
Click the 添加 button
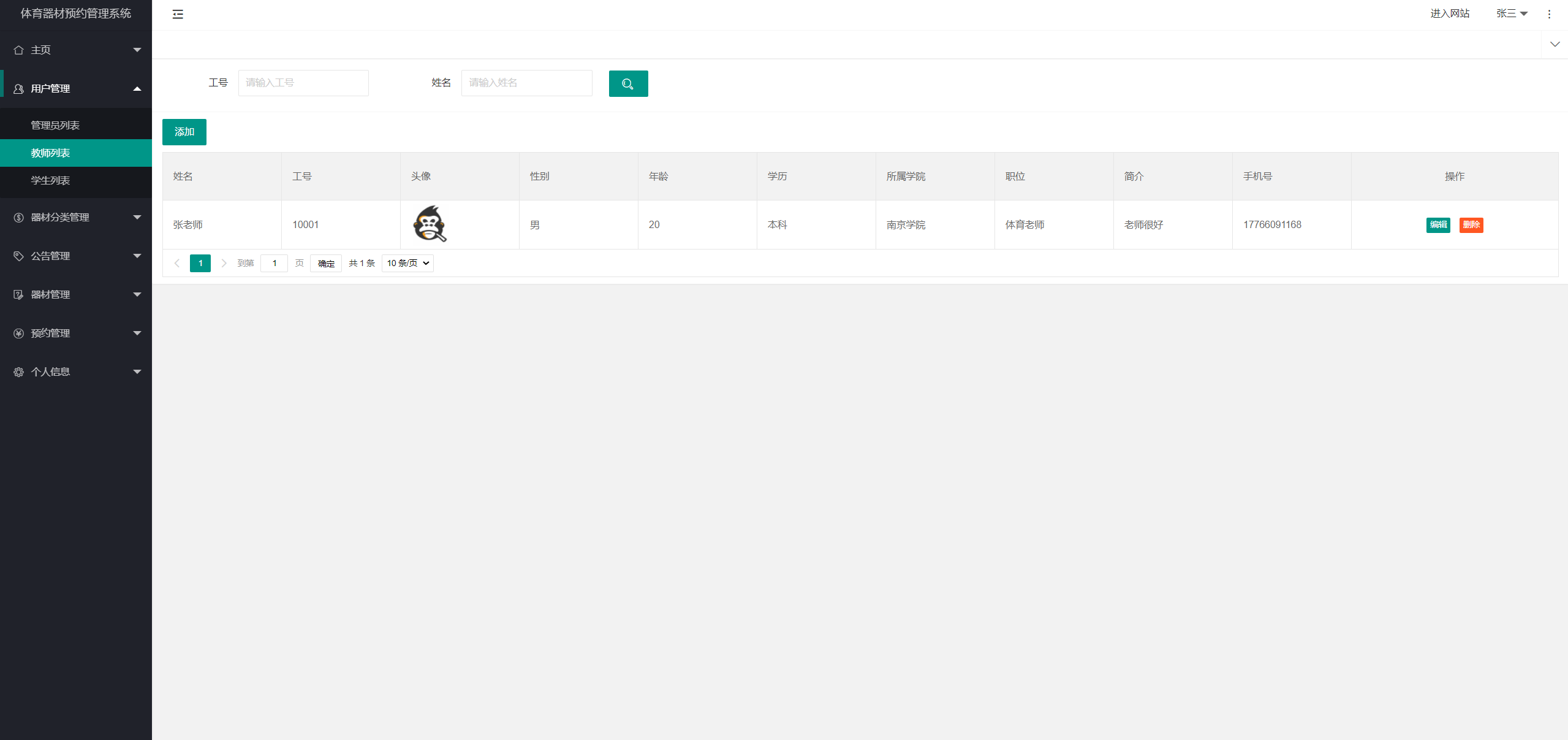click(x=184, y=132)
